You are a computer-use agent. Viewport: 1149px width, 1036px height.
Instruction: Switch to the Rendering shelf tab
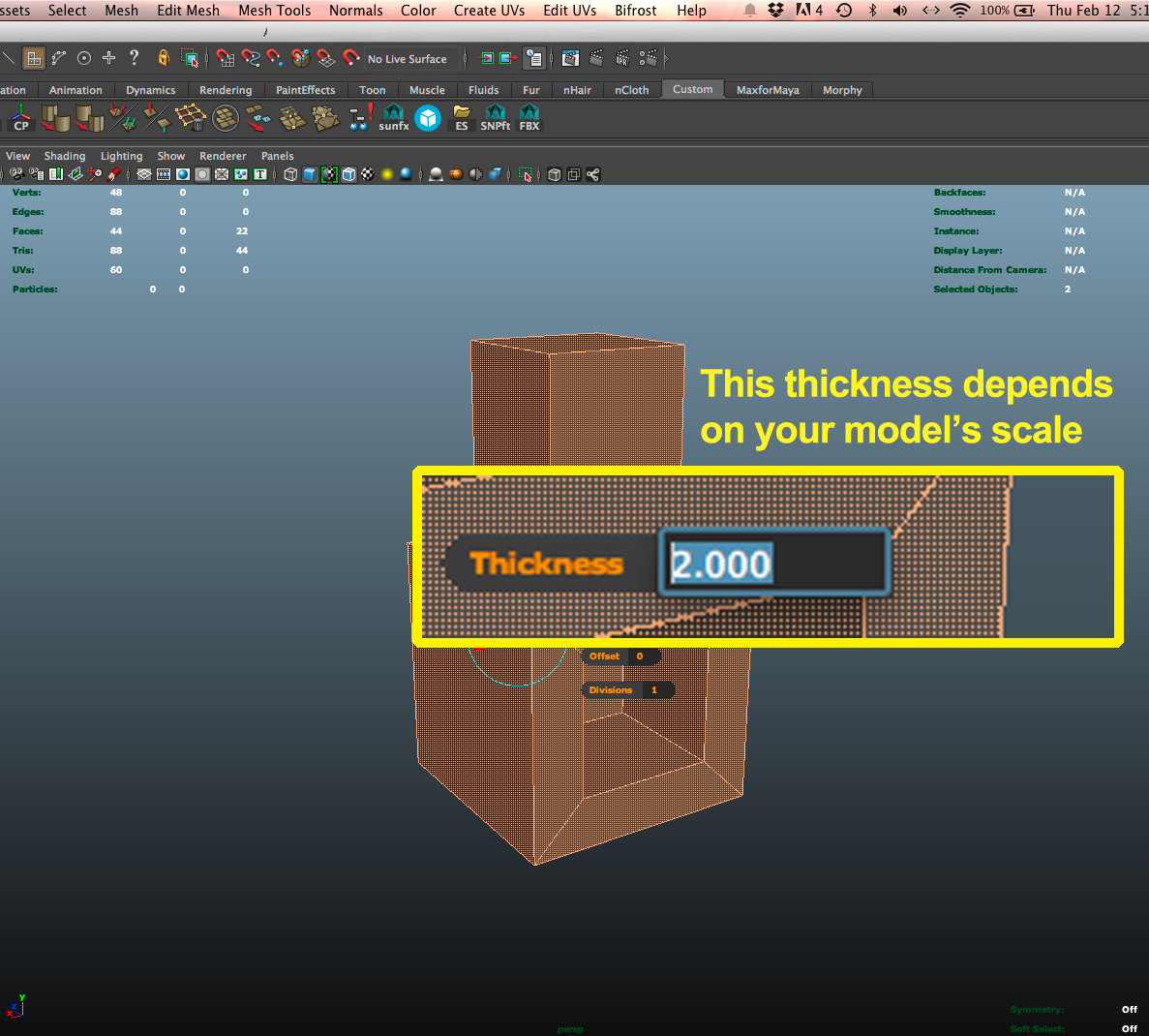pyautogui.click(x=226, y=90)
